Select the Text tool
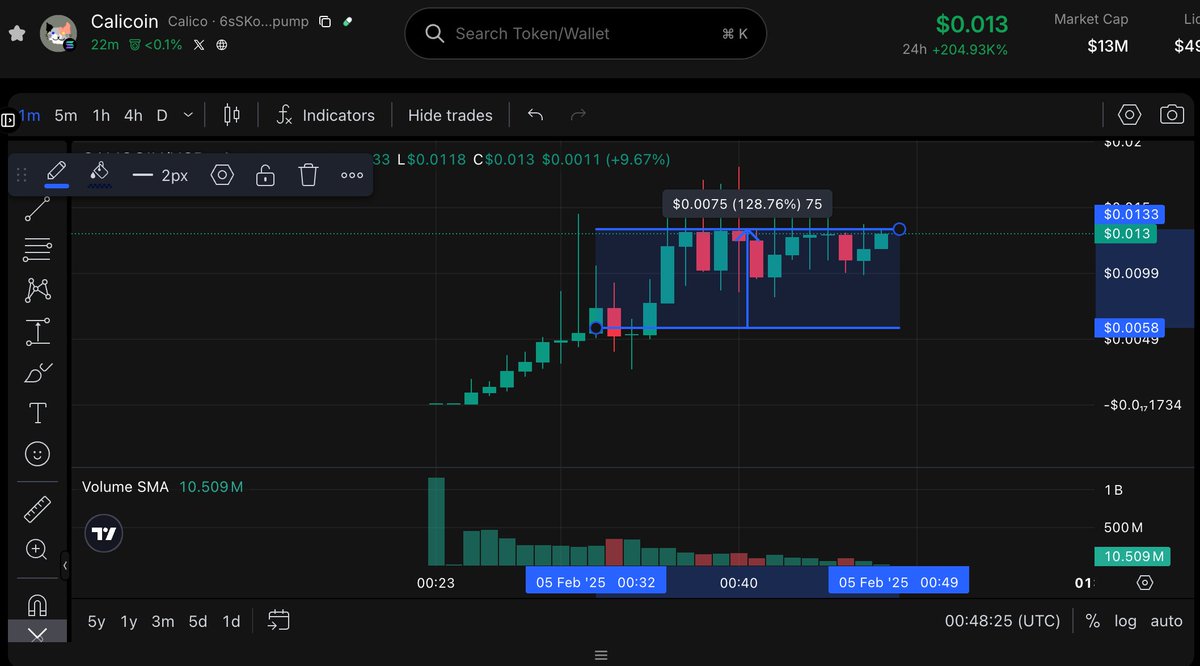The image size is (1200, 666). 37,413
